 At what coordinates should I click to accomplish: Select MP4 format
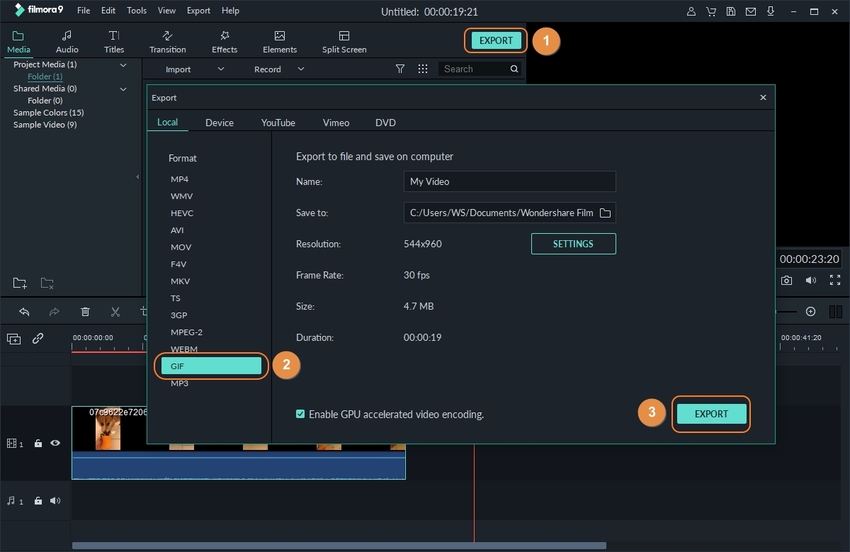(x=179, y=179)
